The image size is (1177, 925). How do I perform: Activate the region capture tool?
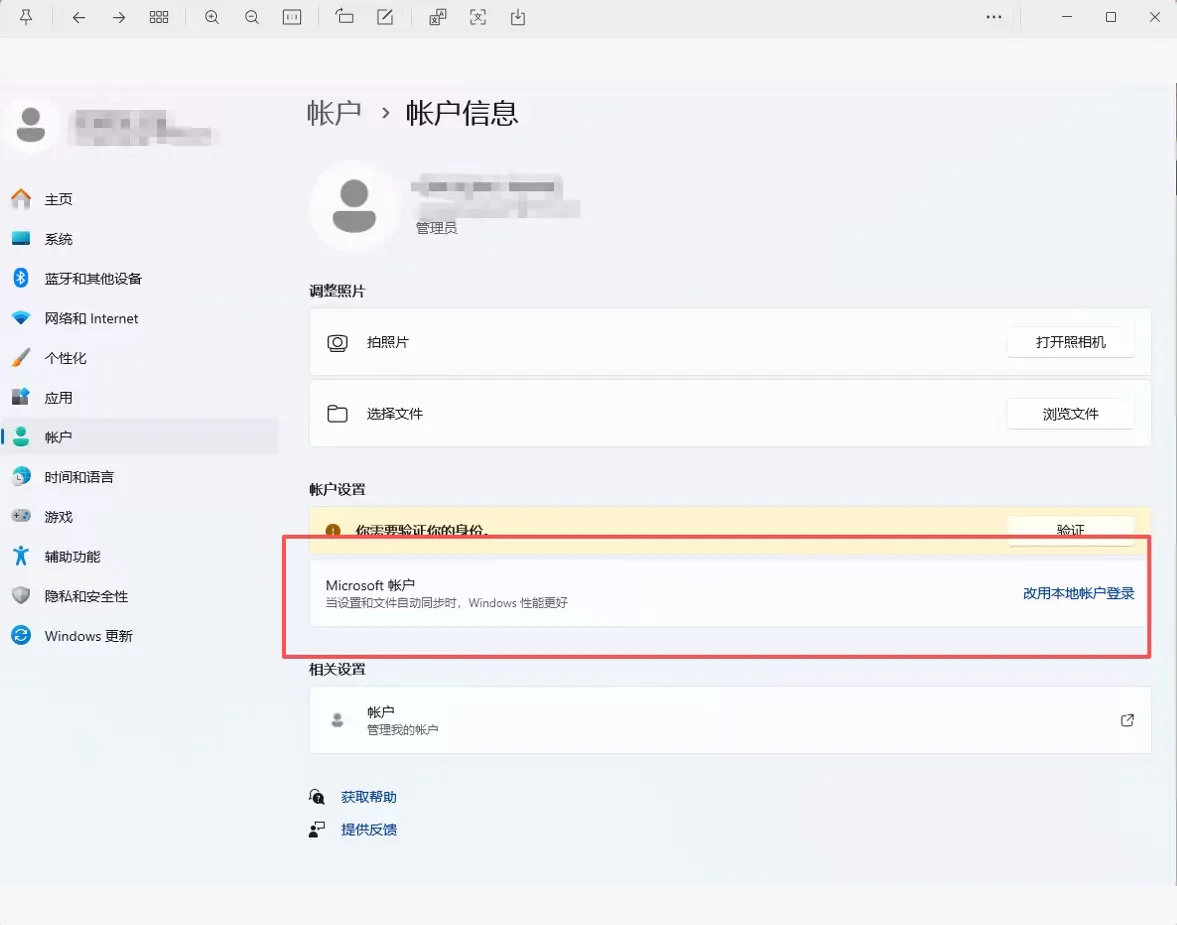pyautogui.click(x=478, y=17)
